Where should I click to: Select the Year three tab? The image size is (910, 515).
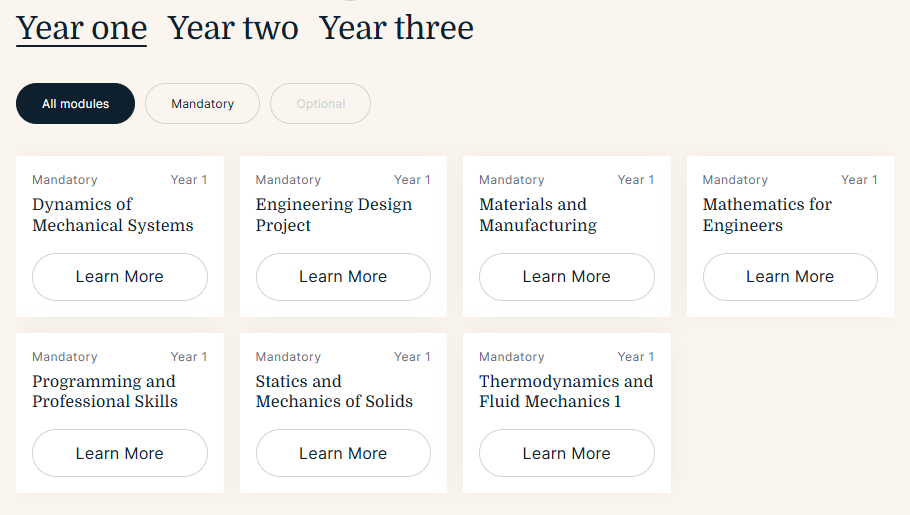pyautogui.click(x=396, y=28)
